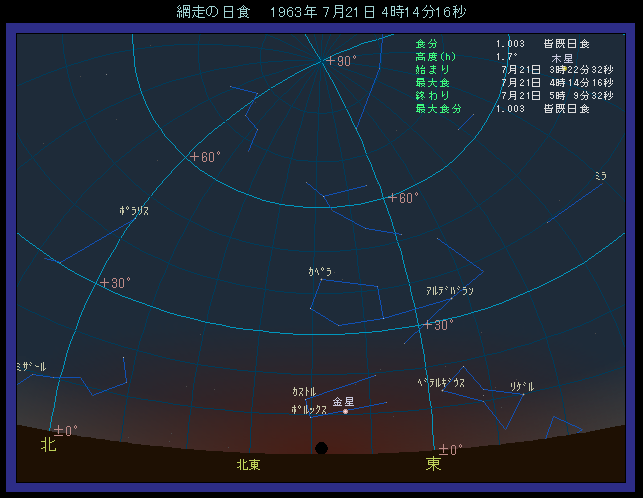
Task: Click the Mizar (ミザール) star label
Action: pyautogui.click(x=30, y=367)
